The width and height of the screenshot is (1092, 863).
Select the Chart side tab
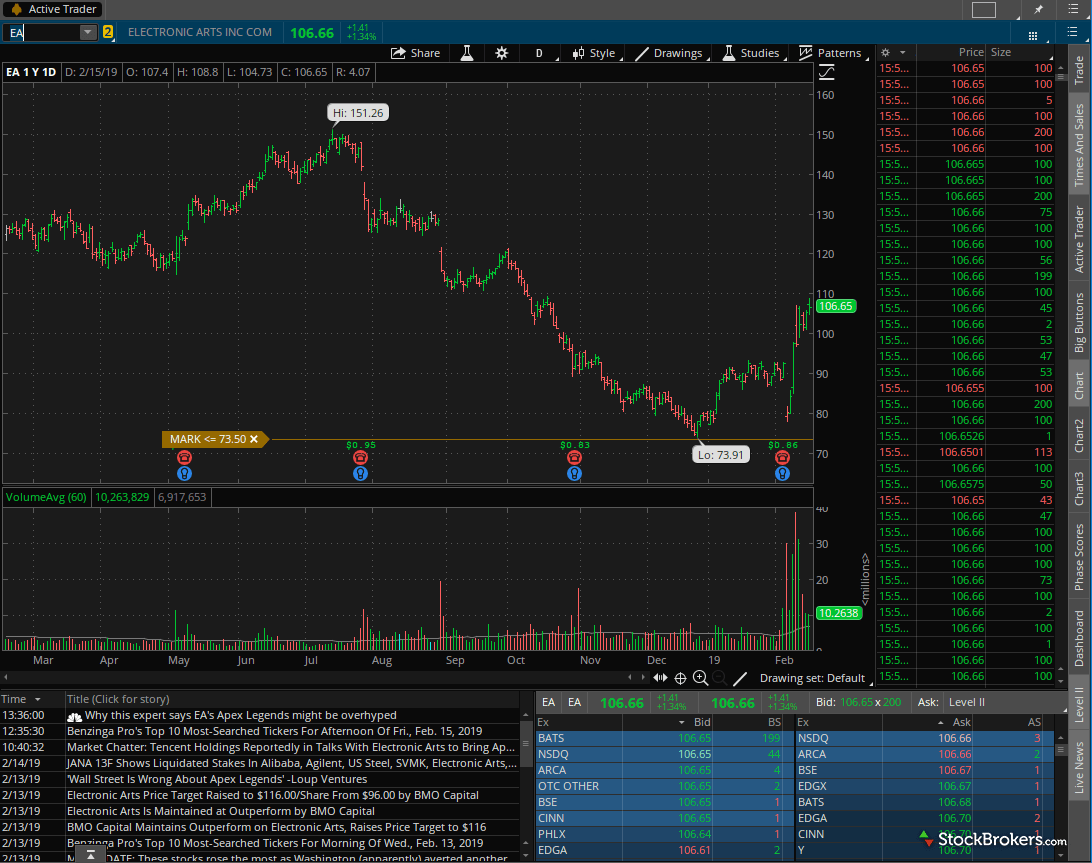click(x=1079, y=385)
